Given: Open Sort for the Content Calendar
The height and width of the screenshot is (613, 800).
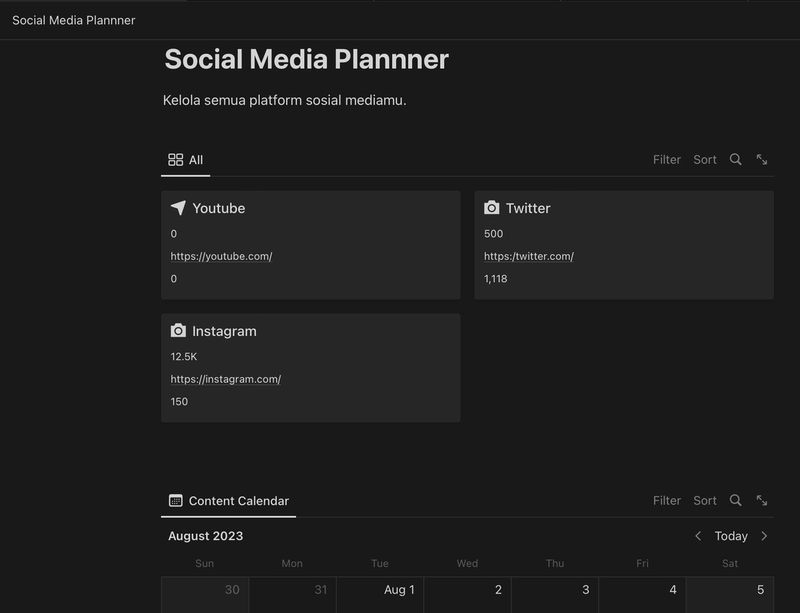Looking at the screenshot, I should [x=705, y=501].
